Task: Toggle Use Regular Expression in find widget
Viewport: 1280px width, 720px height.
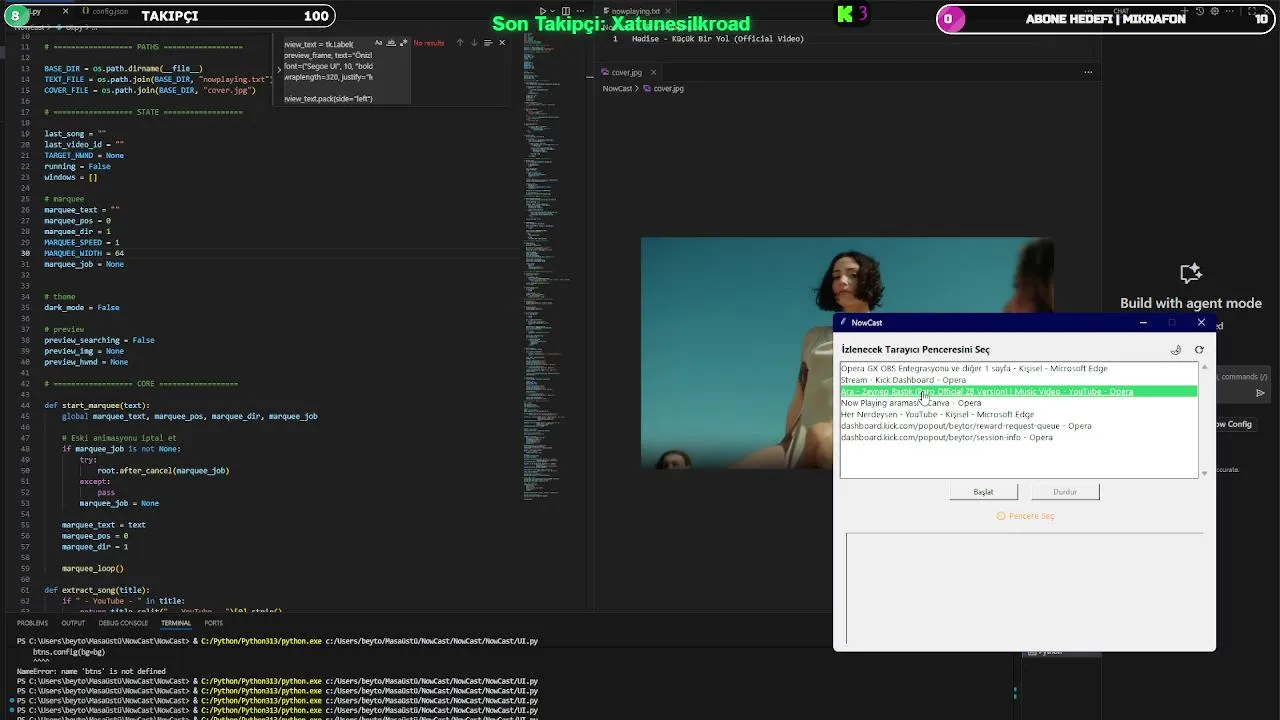Action: point(403,43)
